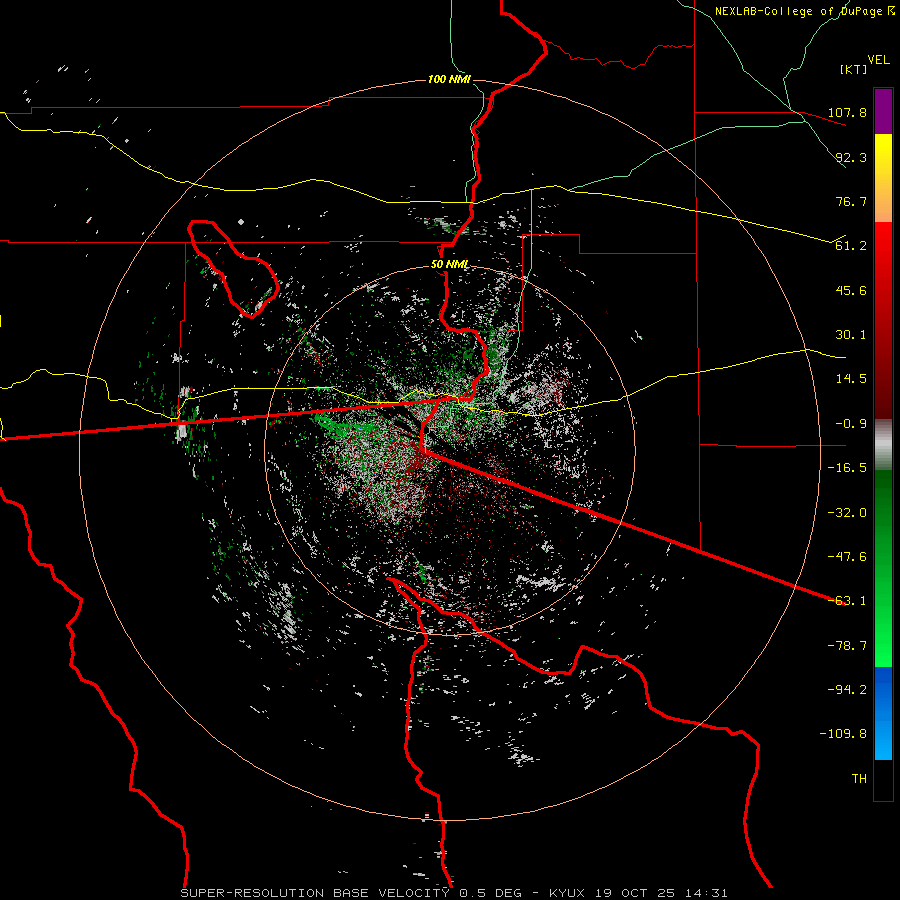Viewport: 900px width, 900px height.
Task: Click the -0.9 velocity scale value
Action: tap(847, 424)
